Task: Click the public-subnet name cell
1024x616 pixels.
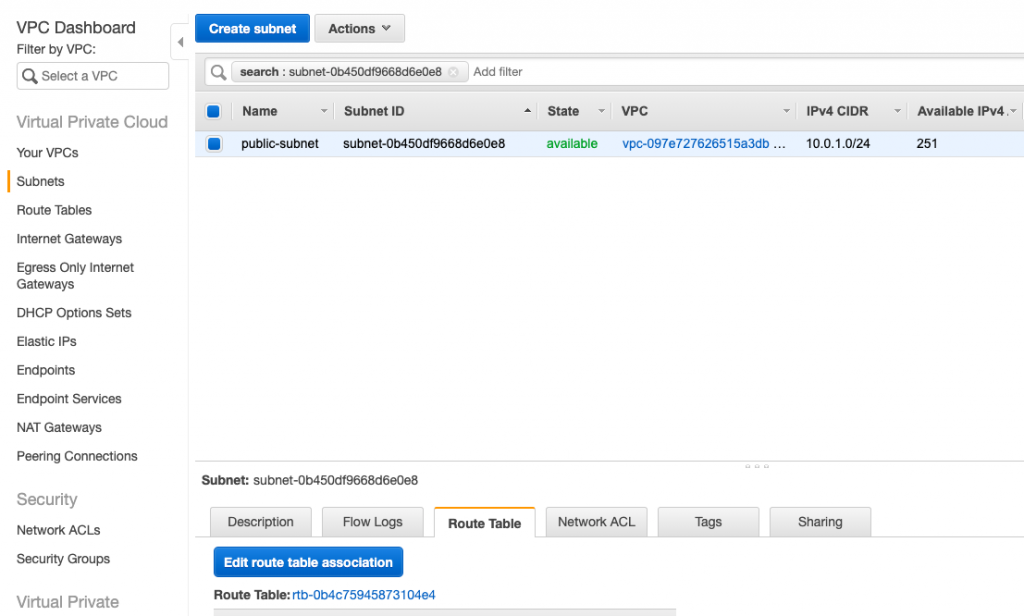Action: pos(280,144)
